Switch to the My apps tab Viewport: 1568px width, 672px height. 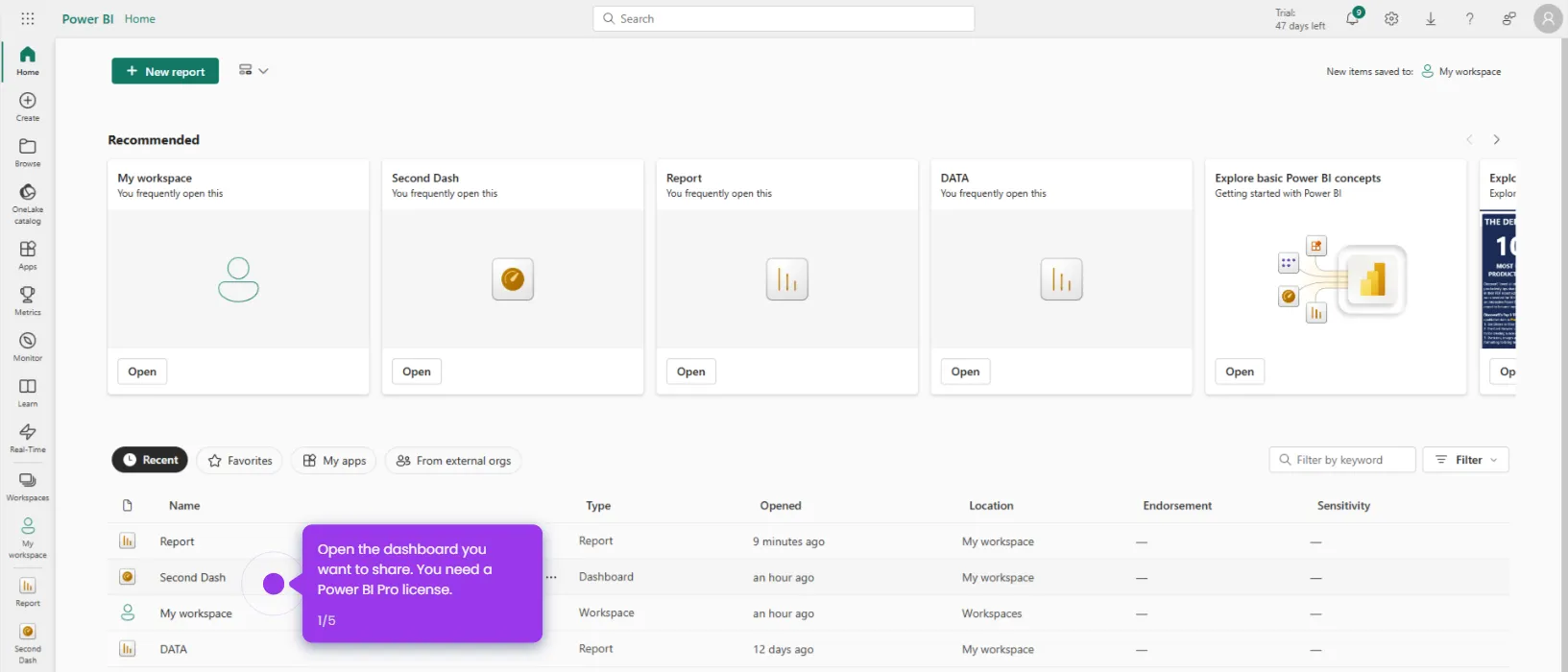pyautogui.click(x=334, y=461)
